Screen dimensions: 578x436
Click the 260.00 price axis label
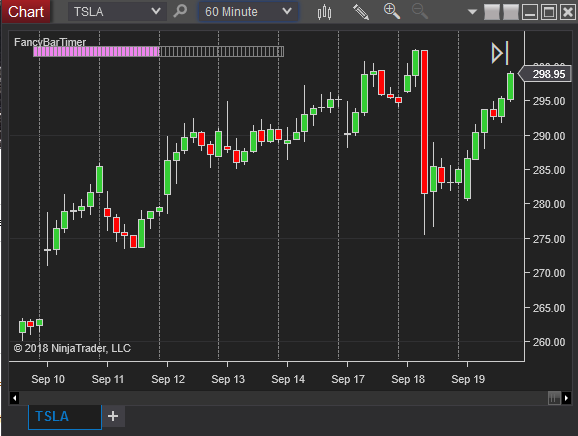tap(549, 342)
